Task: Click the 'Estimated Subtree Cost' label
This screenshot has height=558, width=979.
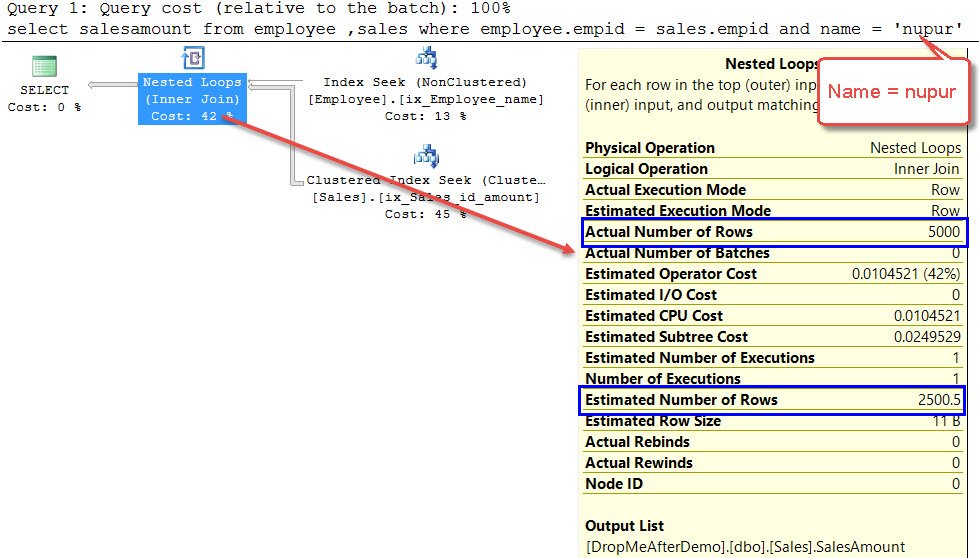Action: 666,337
